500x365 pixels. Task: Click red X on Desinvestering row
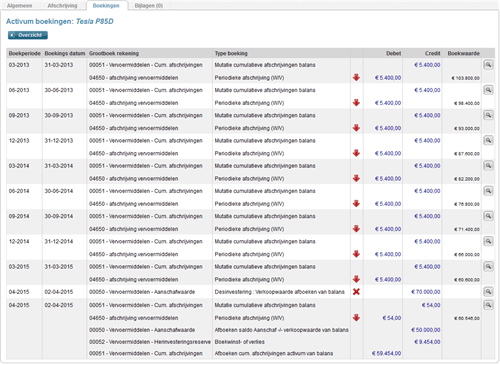(356, 292)
